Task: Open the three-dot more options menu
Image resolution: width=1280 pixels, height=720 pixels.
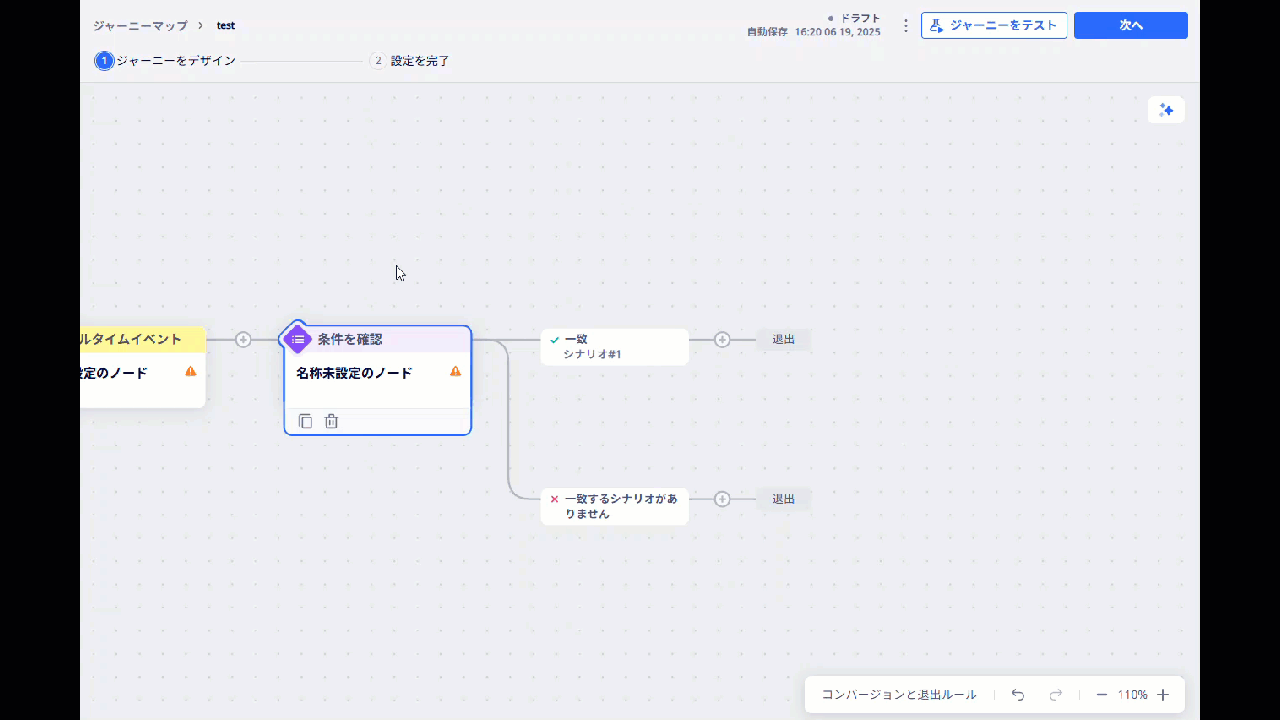Action: point(906,26)
